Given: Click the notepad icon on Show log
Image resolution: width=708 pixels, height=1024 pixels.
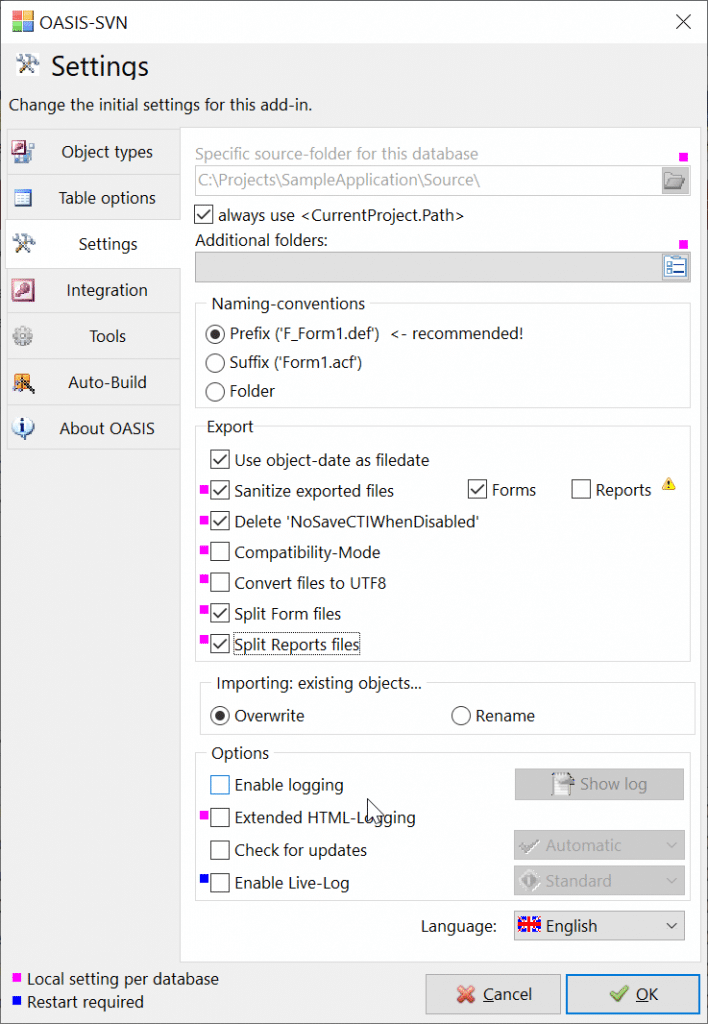Looking at the screenshot, I should [x=562, y=784].
